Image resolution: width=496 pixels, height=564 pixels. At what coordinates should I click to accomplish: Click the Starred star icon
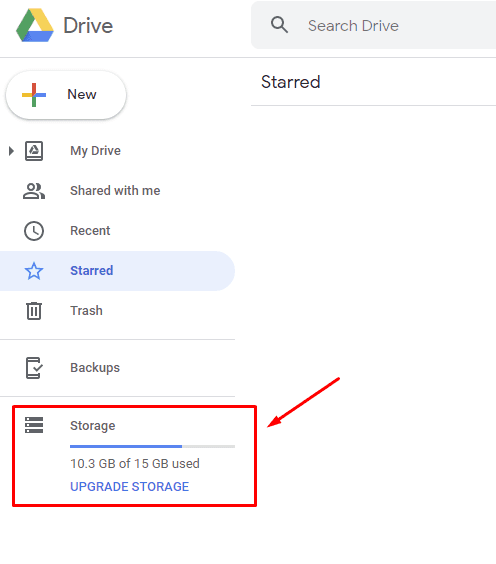[x=34, y=271]
